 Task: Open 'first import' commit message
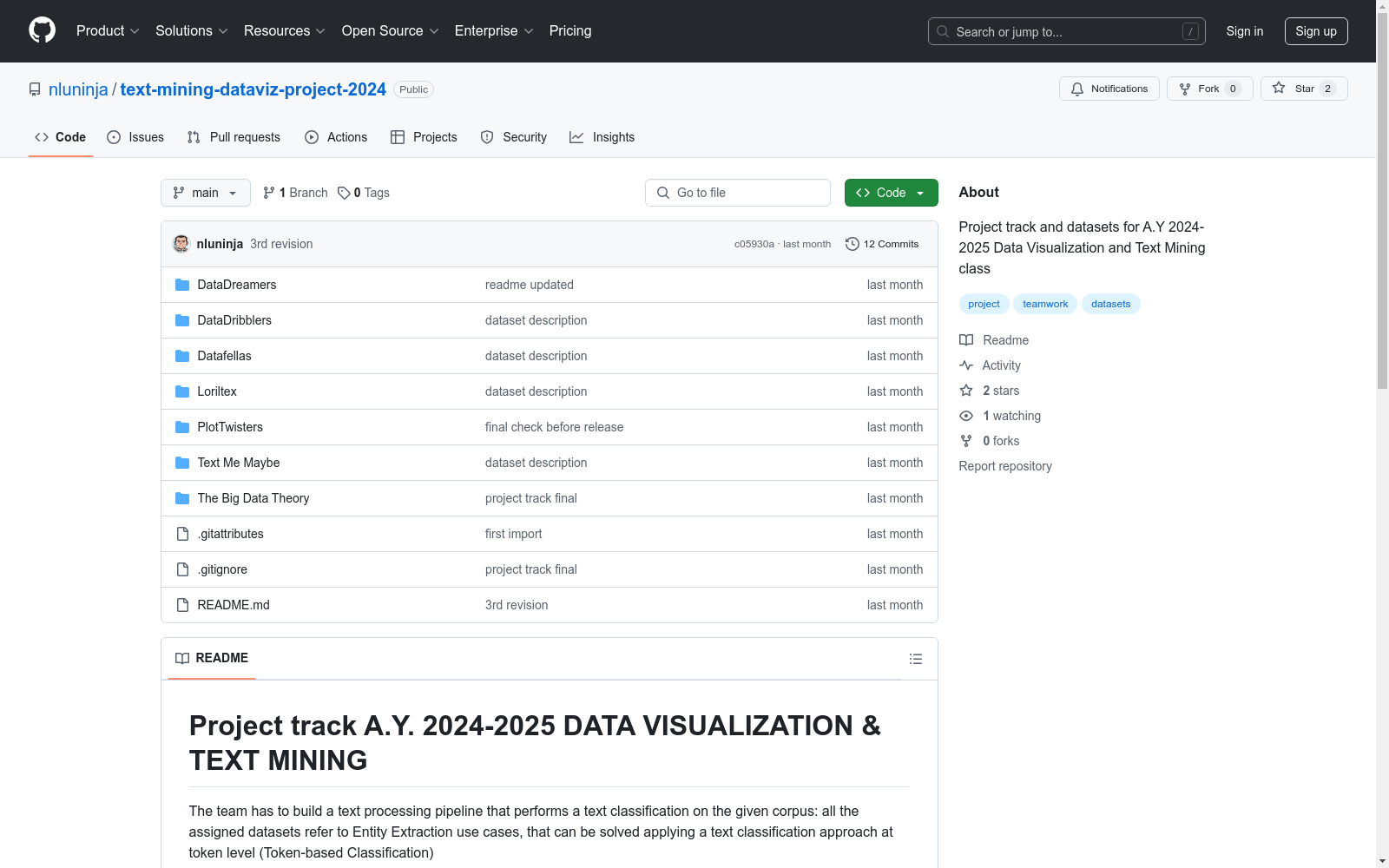click(x=514, y=534)
